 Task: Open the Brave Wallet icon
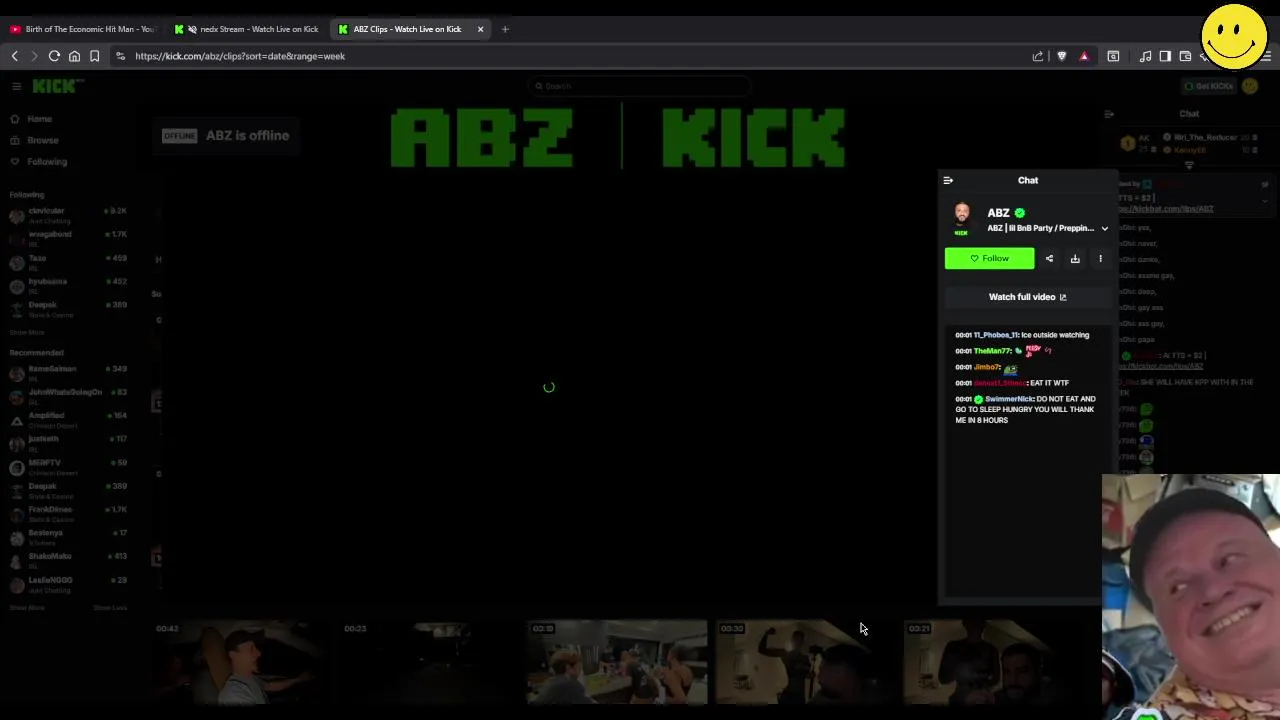(1185, 56)
